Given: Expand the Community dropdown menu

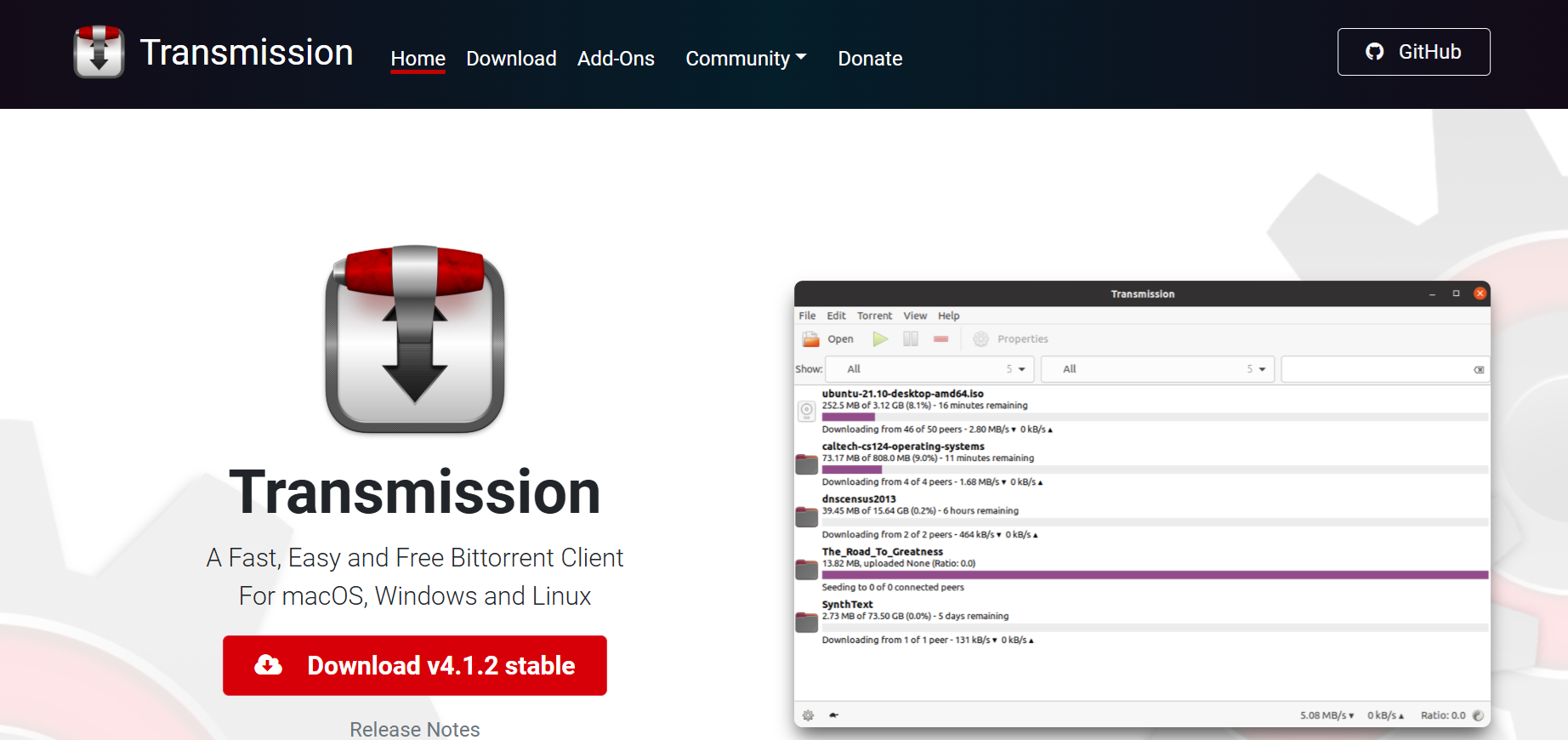Looking at the screenshot, I should coord(746,59).
